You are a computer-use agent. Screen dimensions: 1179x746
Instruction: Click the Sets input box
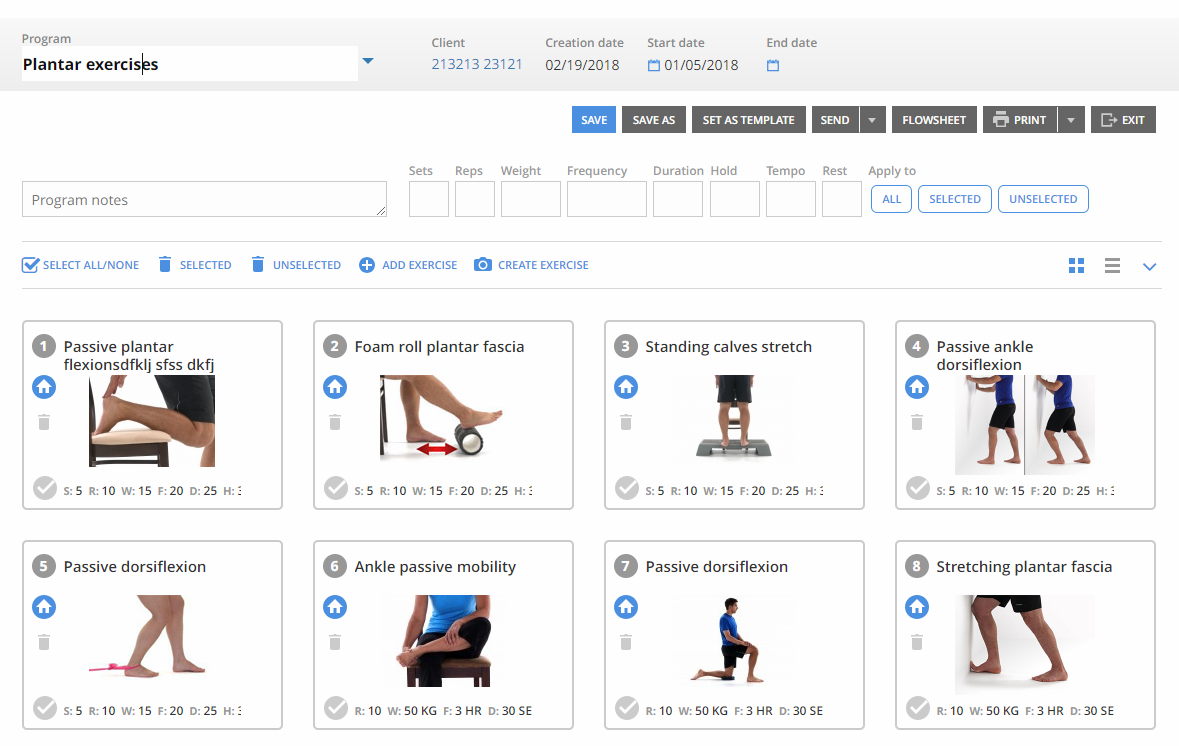[429, 199]
